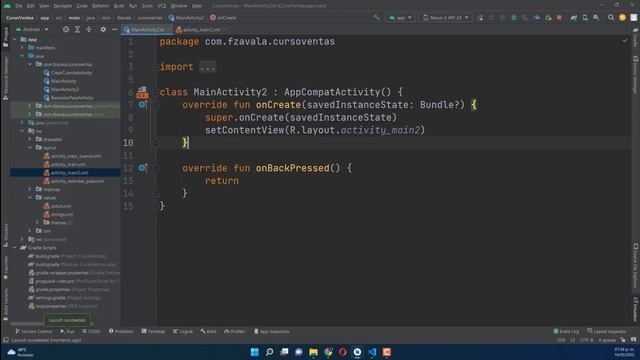Screen dimensions: 640x360
Task: Open the Terminal tool window
Action: [x=153, y=331]
